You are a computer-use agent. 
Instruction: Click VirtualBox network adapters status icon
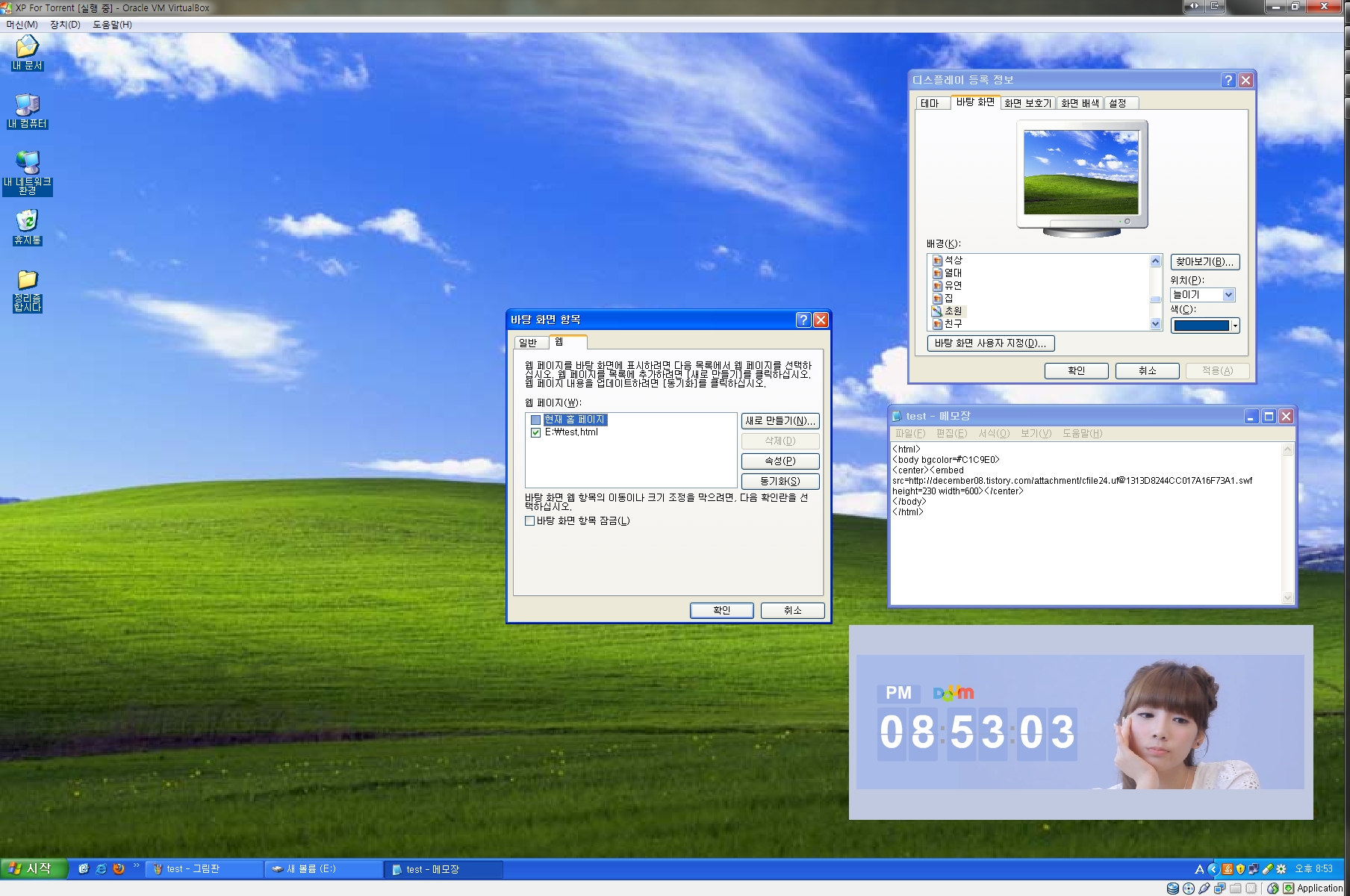1219,889
